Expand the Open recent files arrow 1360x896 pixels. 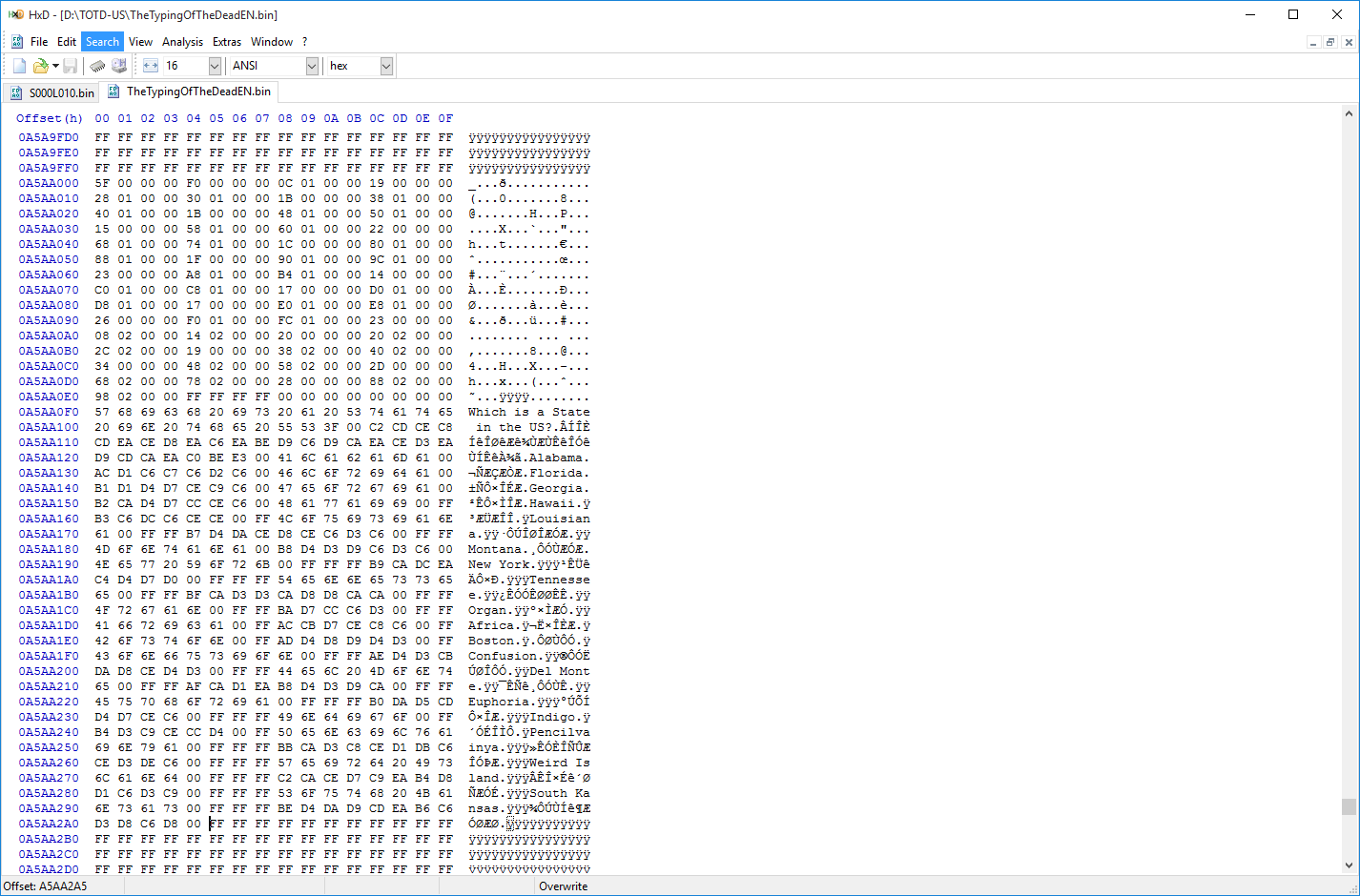(55, 66)
